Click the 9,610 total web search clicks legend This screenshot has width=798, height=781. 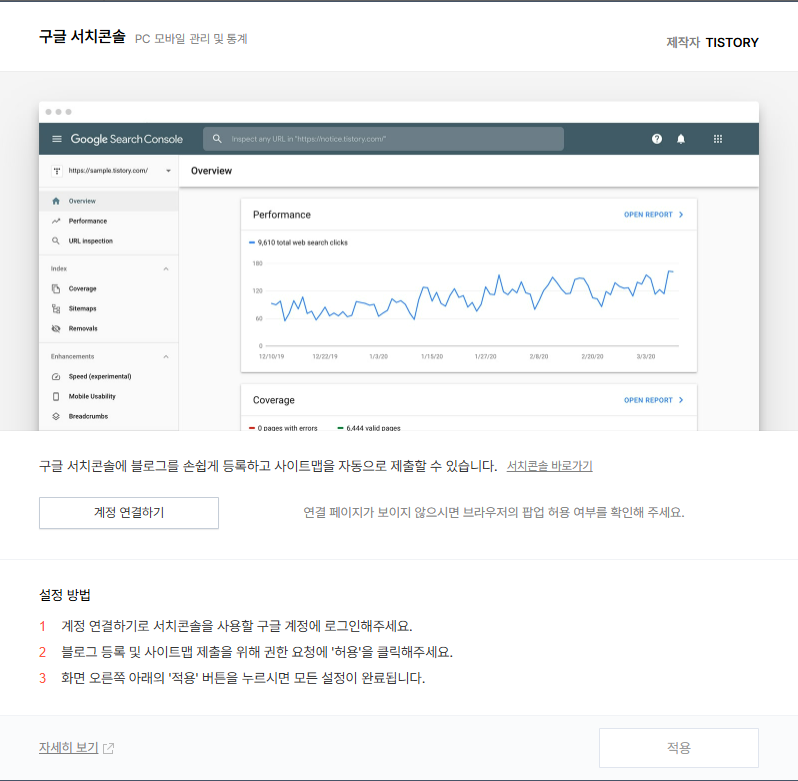click(x=298, y=243)
